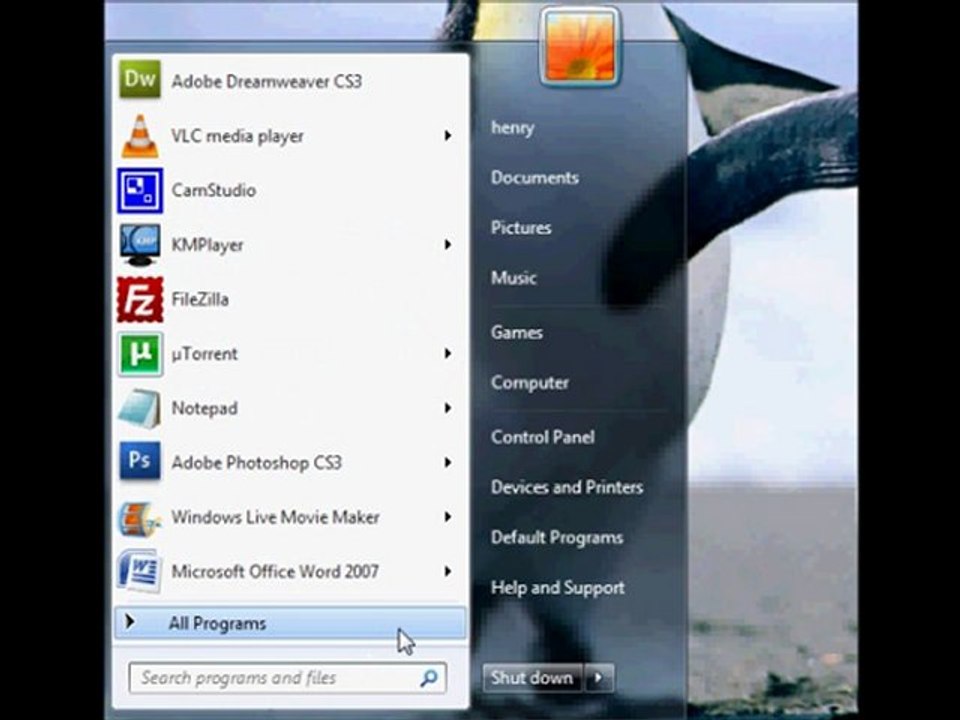Launch the Adobe Photoshop CS3 icon
Screen dimensions: 960x720
[x=140, y=460]
